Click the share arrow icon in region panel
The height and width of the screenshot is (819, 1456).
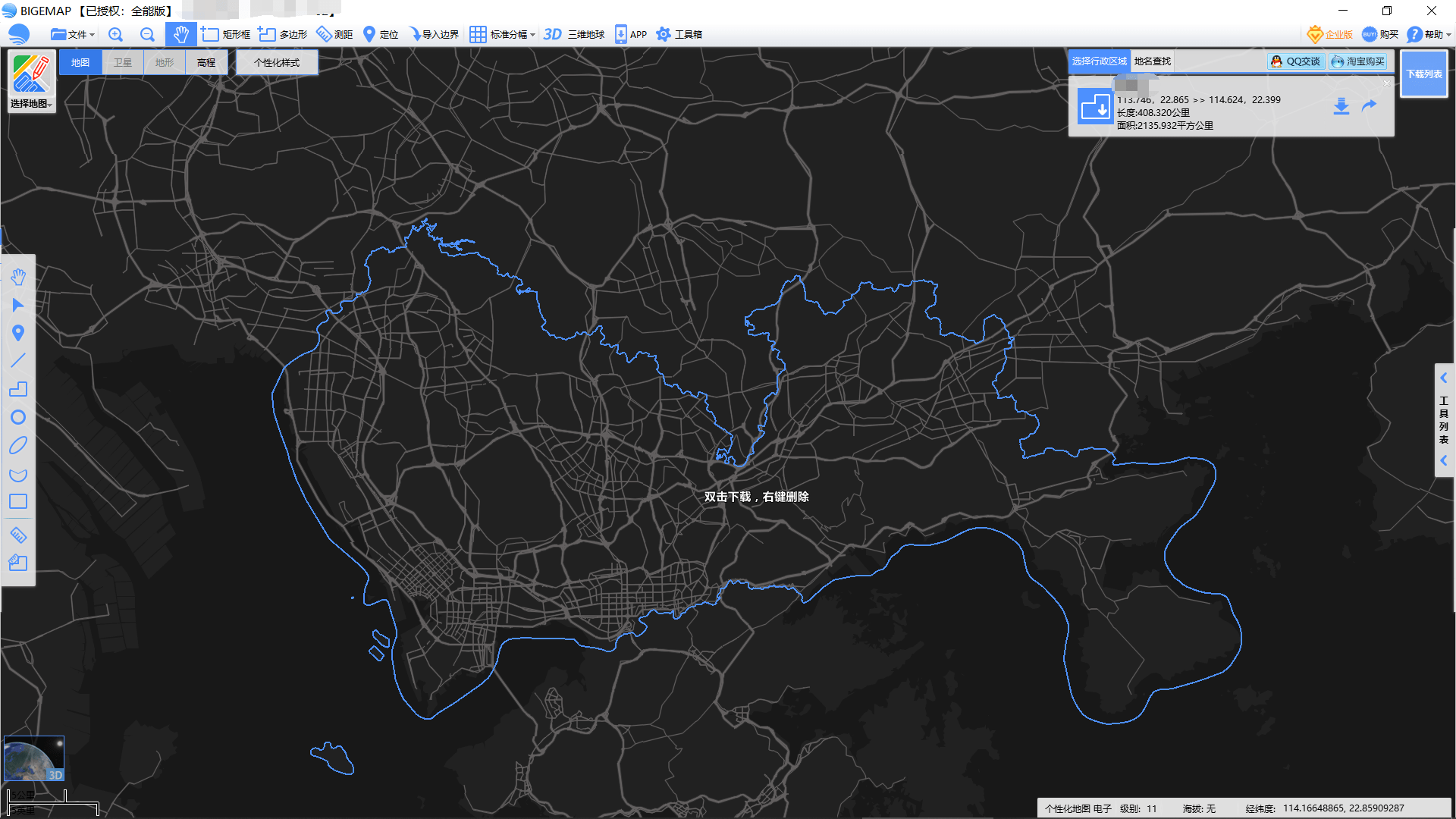(1370, 105)
